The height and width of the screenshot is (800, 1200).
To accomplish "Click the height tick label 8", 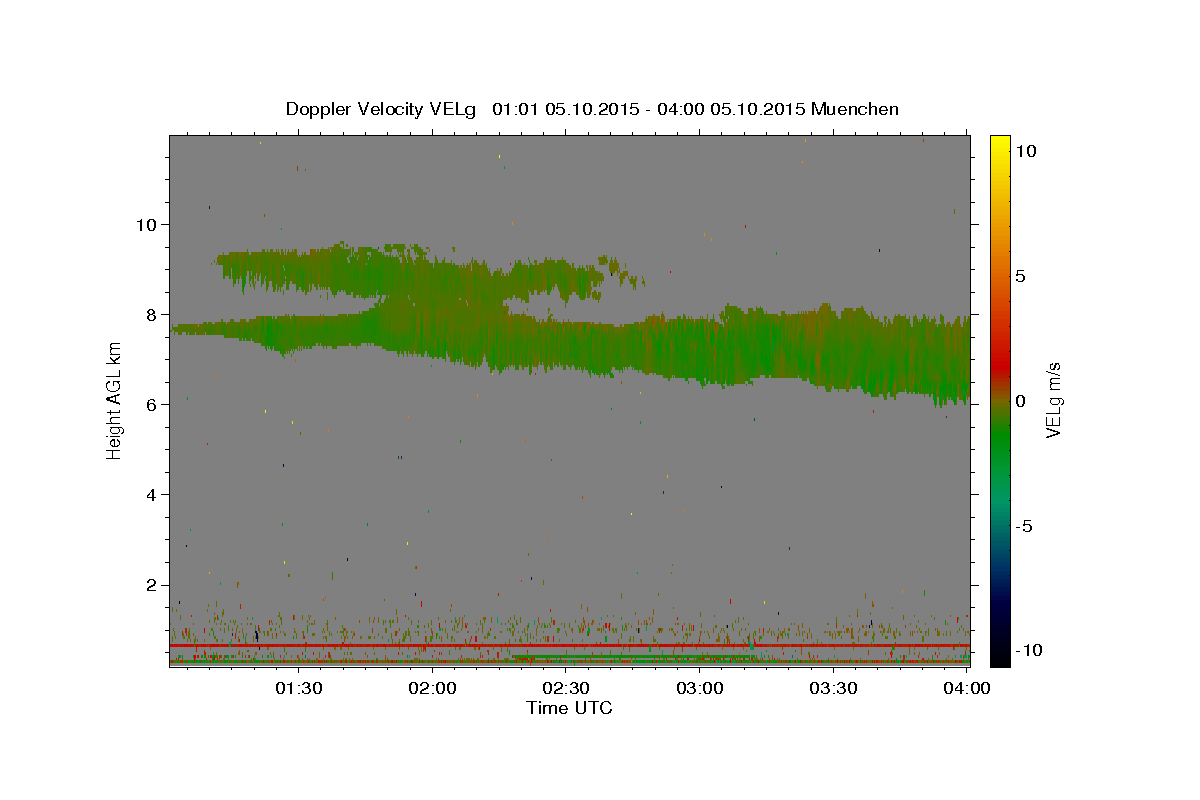I will click(x=151, y=314).
